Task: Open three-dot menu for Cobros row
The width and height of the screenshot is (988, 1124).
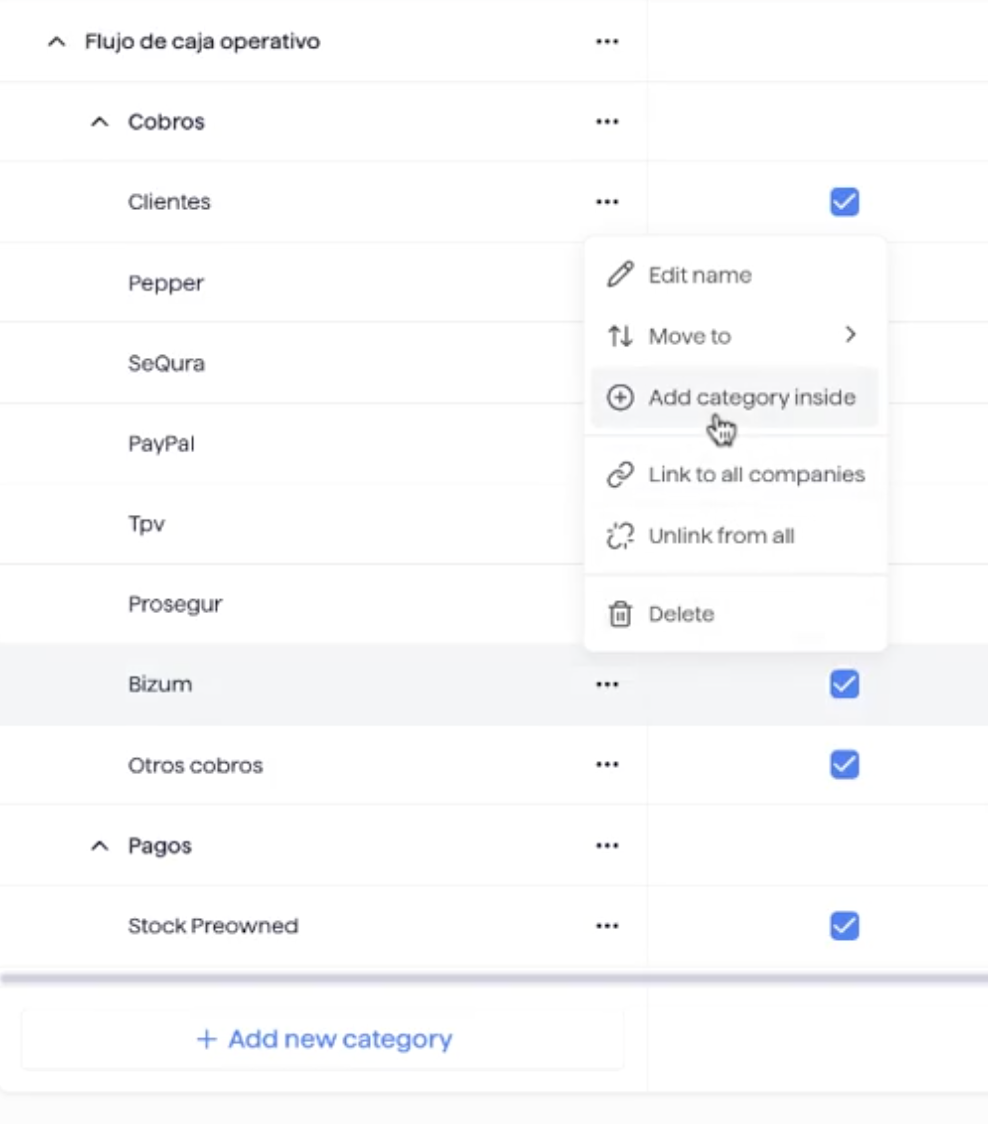Action: pos(607,122)
